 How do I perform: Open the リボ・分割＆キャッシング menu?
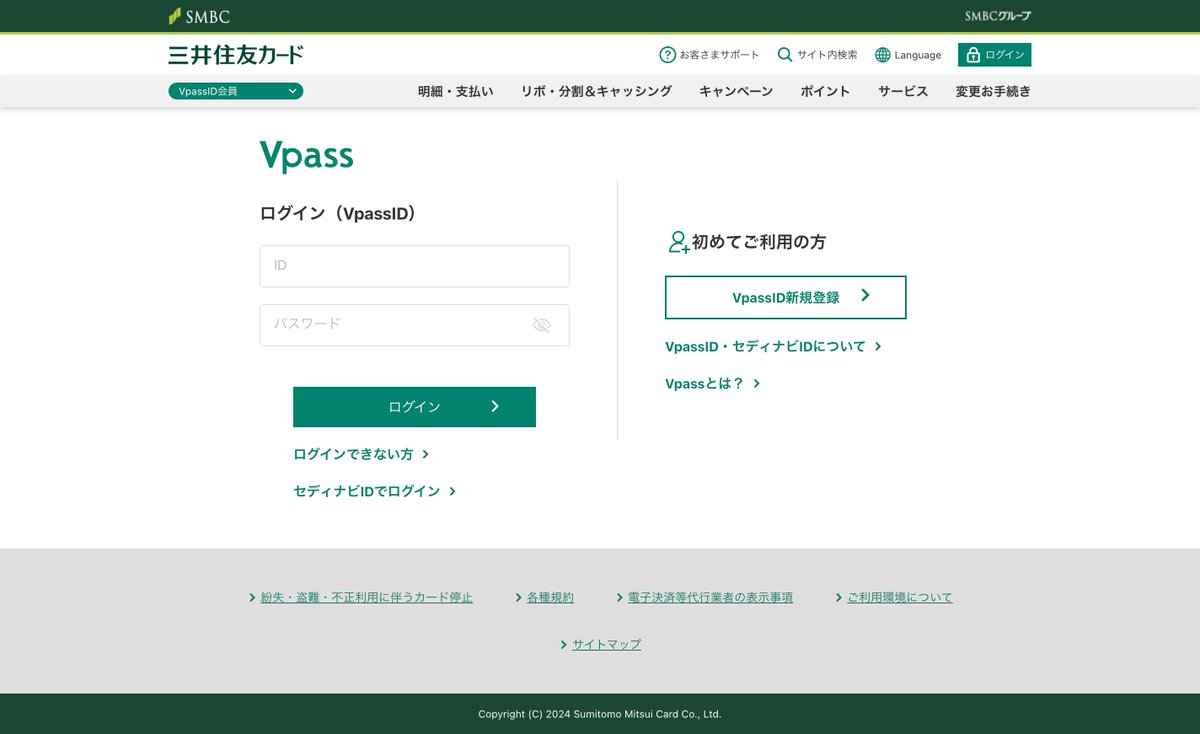point(596,91)
